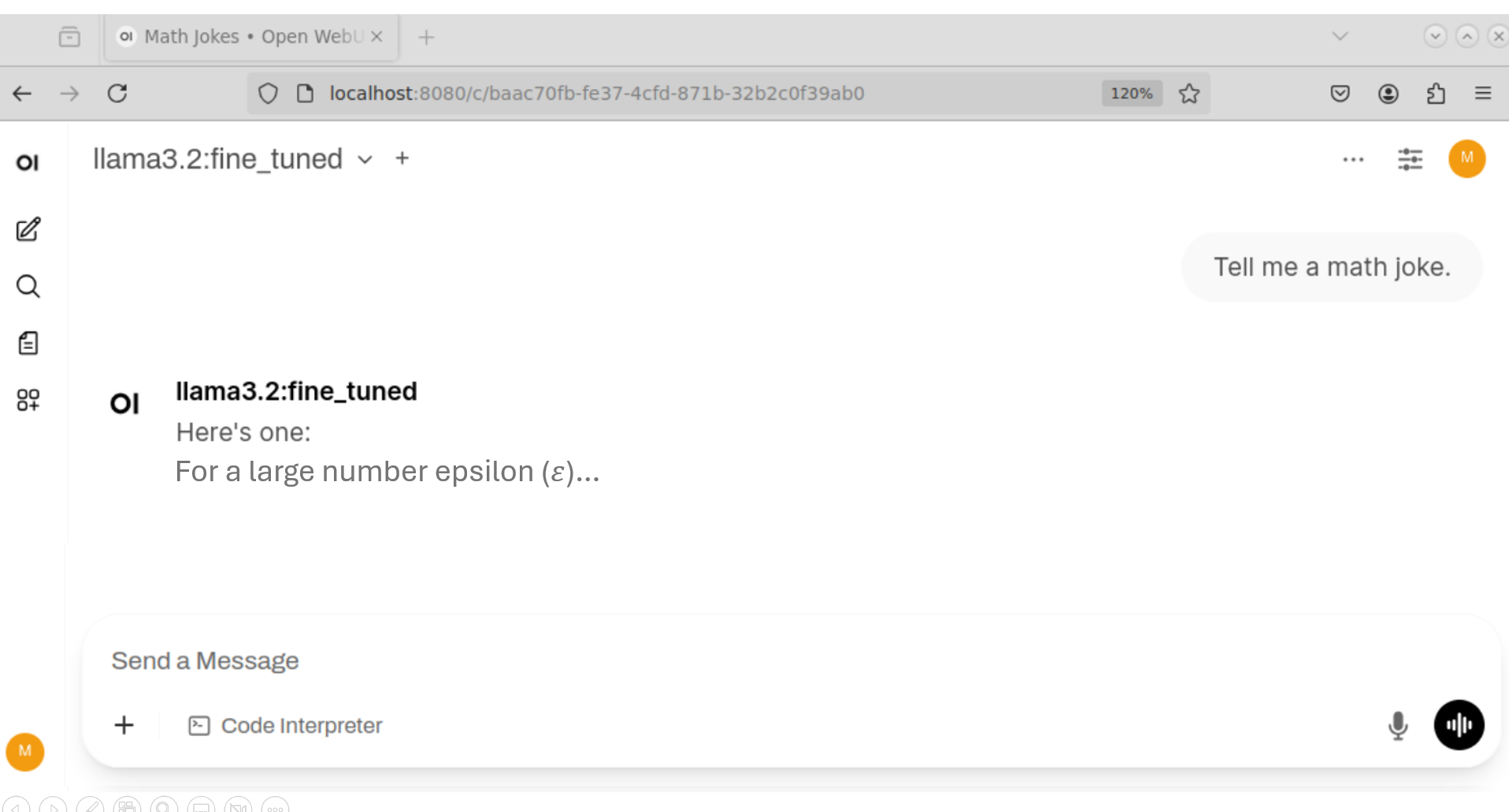Open the sidebar search icon
1509x812 pixels.
(x=28, y=286)
